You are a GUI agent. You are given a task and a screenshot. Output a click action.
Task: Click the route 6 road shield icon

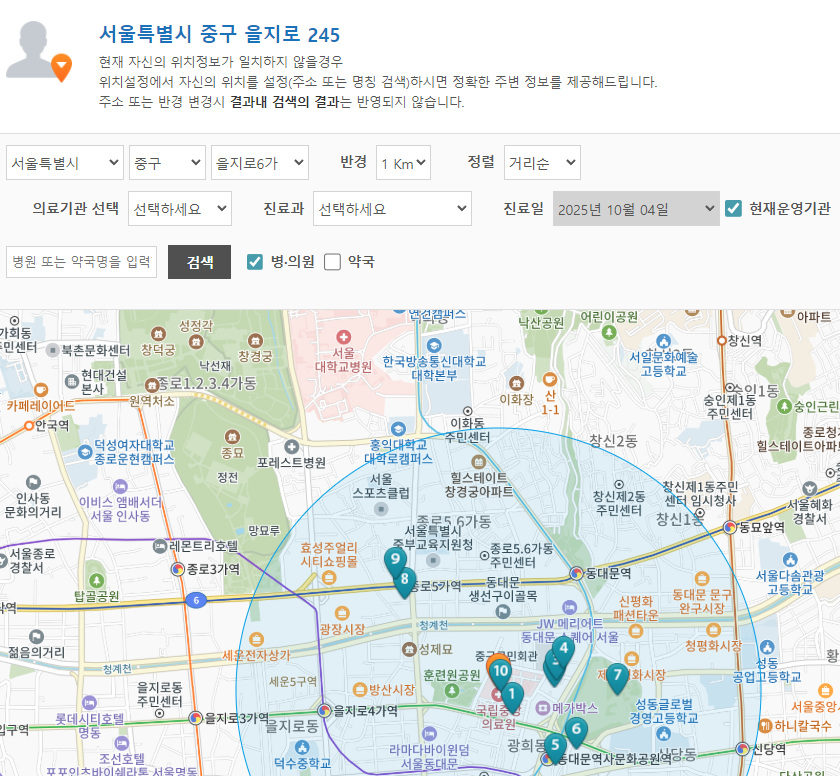(196, 600)
